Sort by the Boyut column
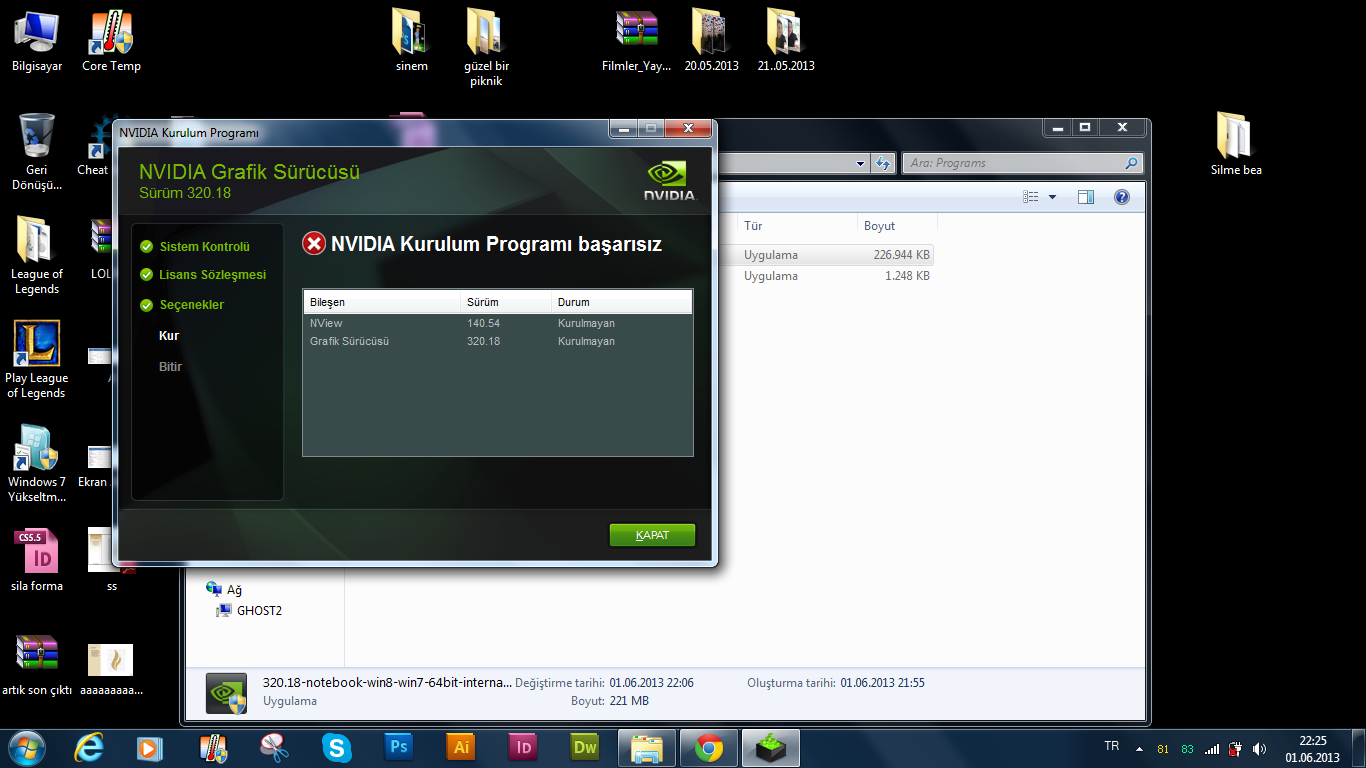 coord(896,226)
